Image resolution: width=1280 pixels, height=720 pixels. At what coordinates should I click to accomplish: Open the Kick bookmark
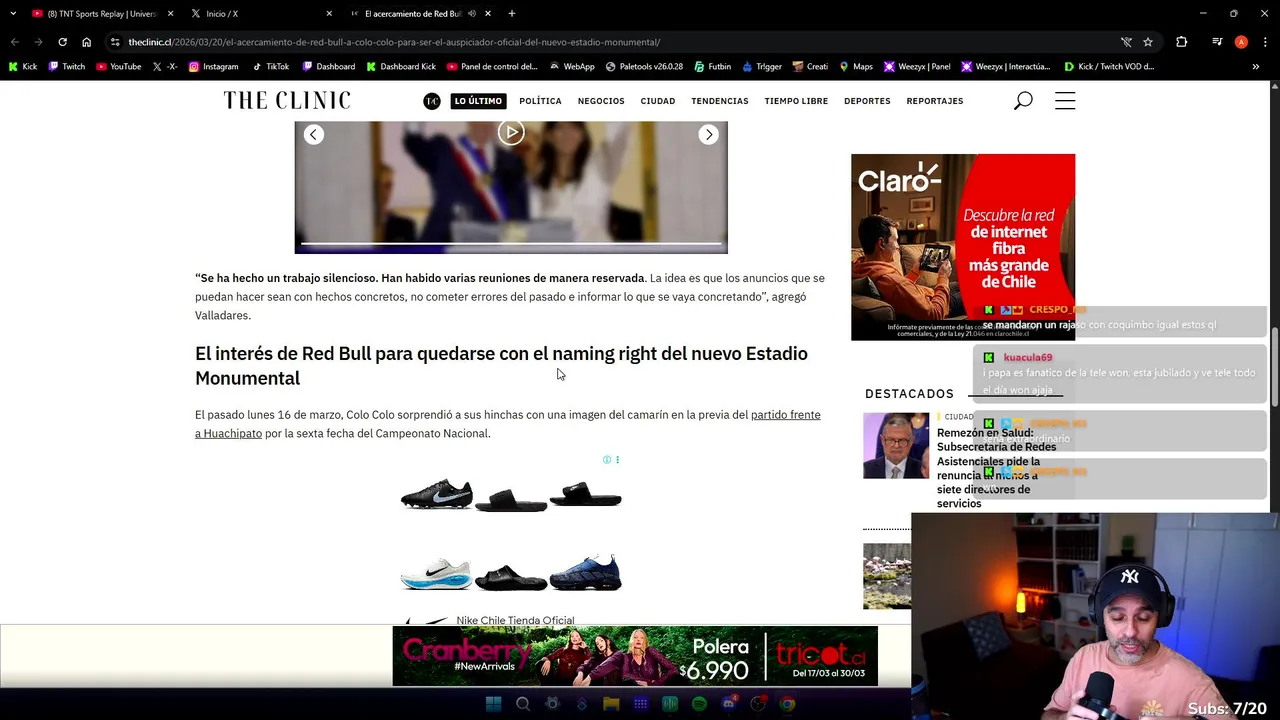coord(23,67)
